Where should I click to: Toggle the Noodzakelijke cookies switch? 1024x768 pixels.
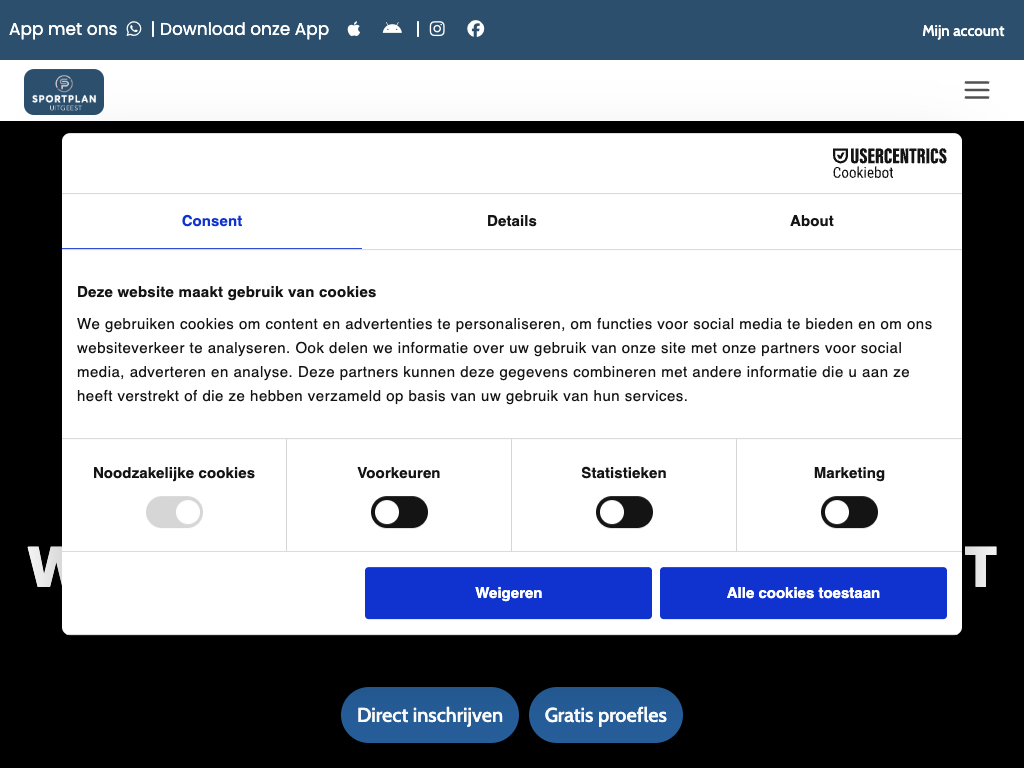174,513
